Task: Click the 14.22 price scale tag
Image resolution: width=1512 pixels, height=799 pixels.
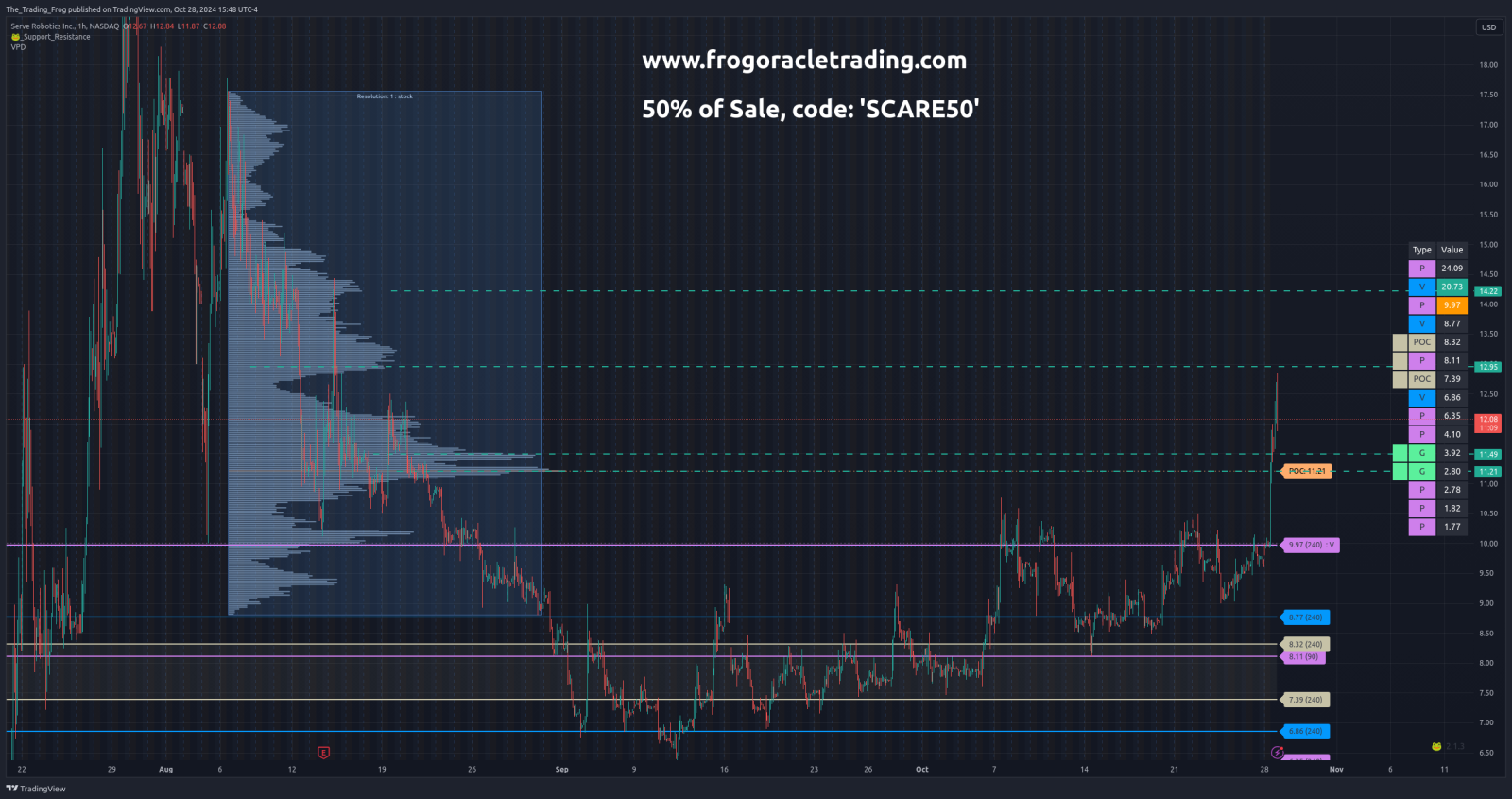Action: tap(1488, 291)
